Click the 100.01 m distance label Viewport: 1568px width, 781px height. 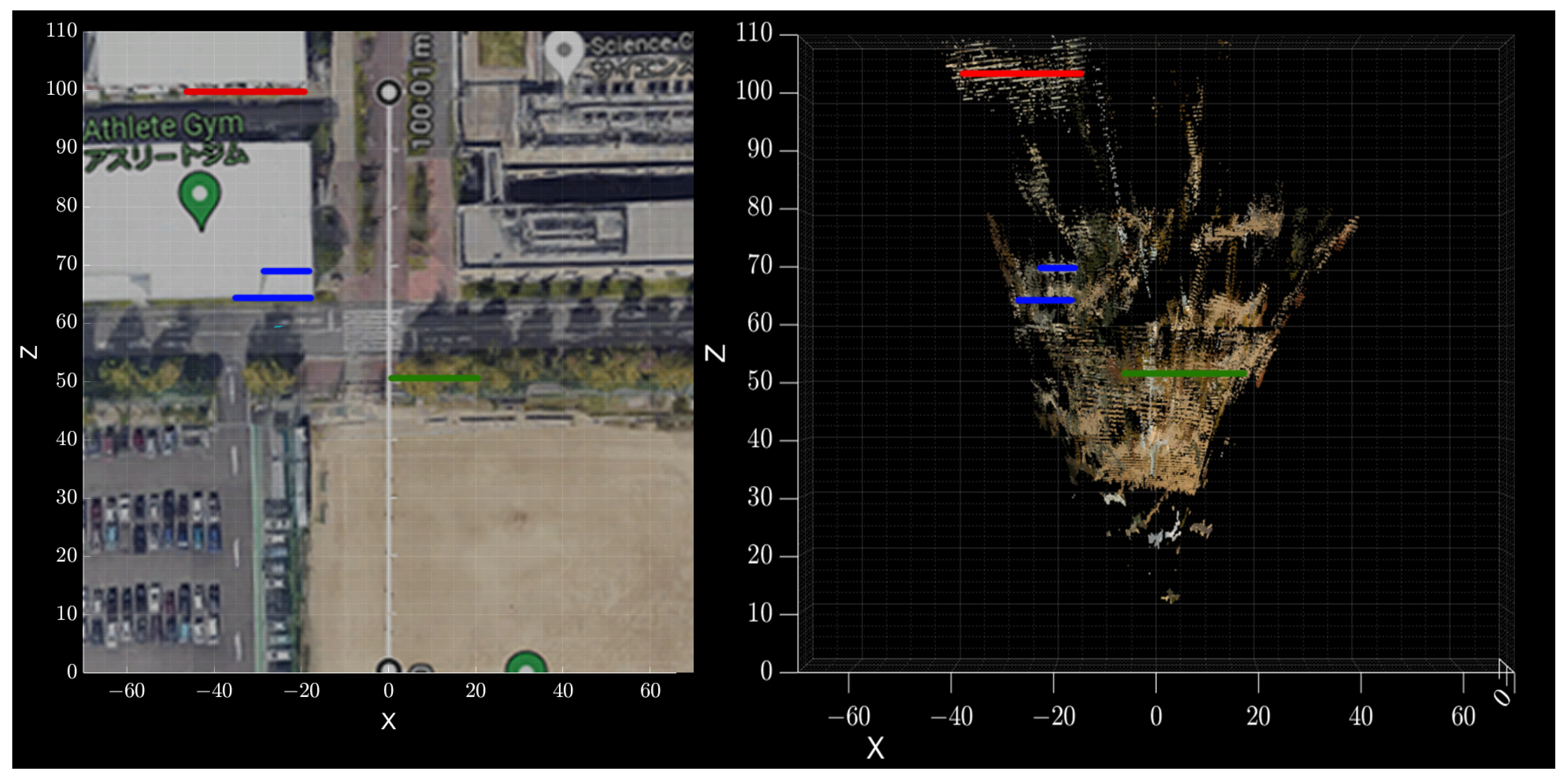[x=421, y=91]
